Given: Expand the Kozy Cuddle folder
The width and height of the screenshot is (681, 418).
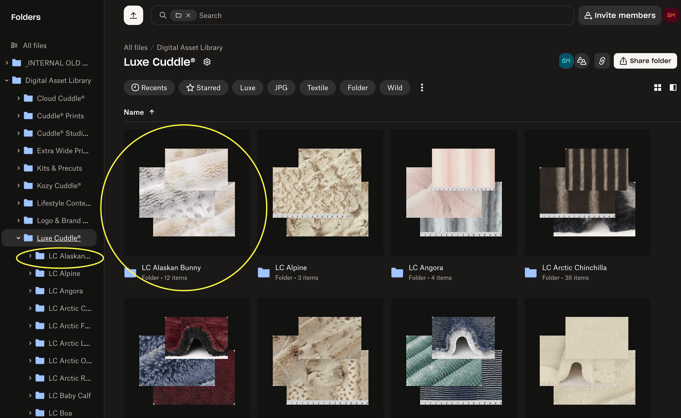Looking at the screenshot, I should (18, 186).
